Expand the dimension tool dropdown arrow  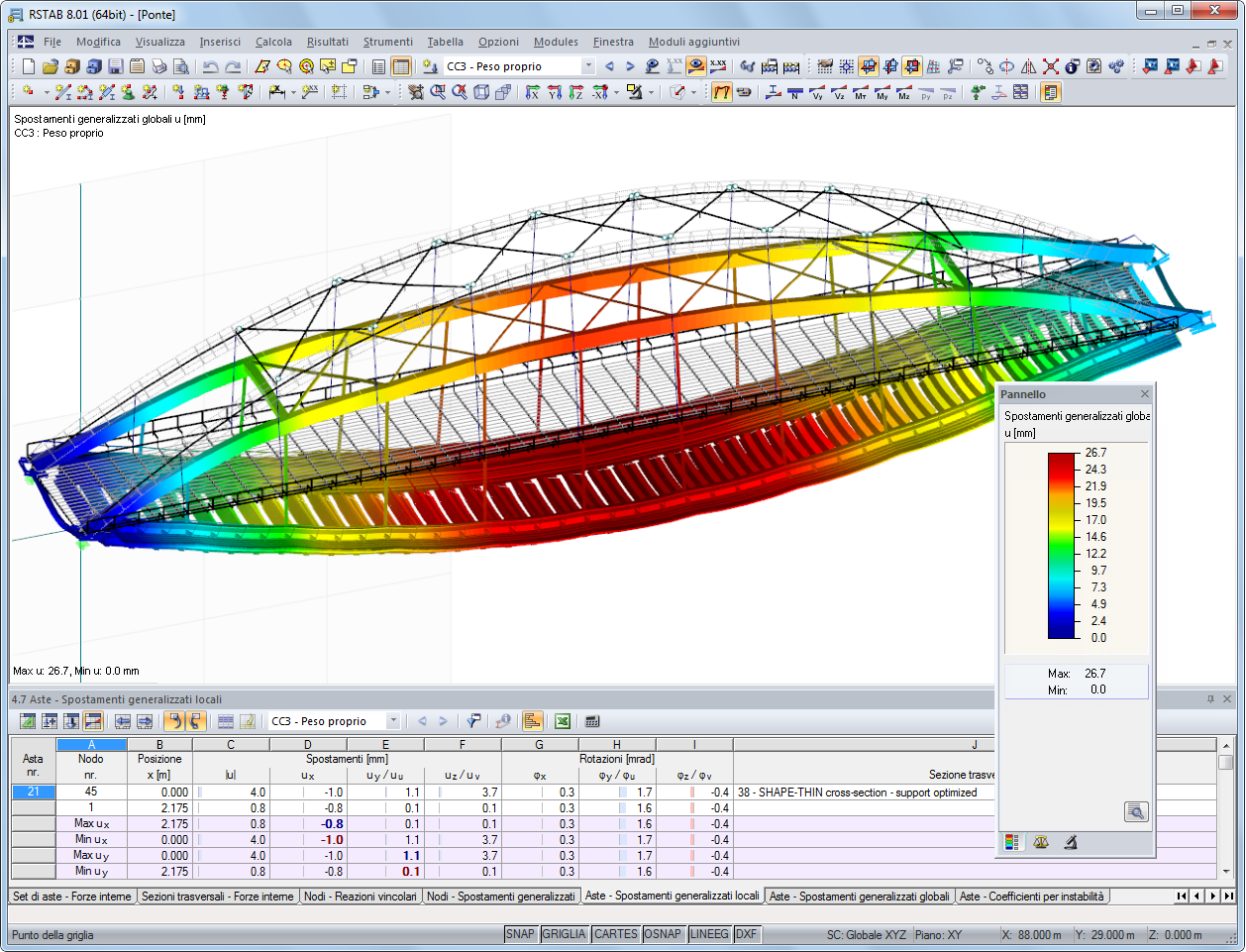pyautogui.click(x=293, y=92)
